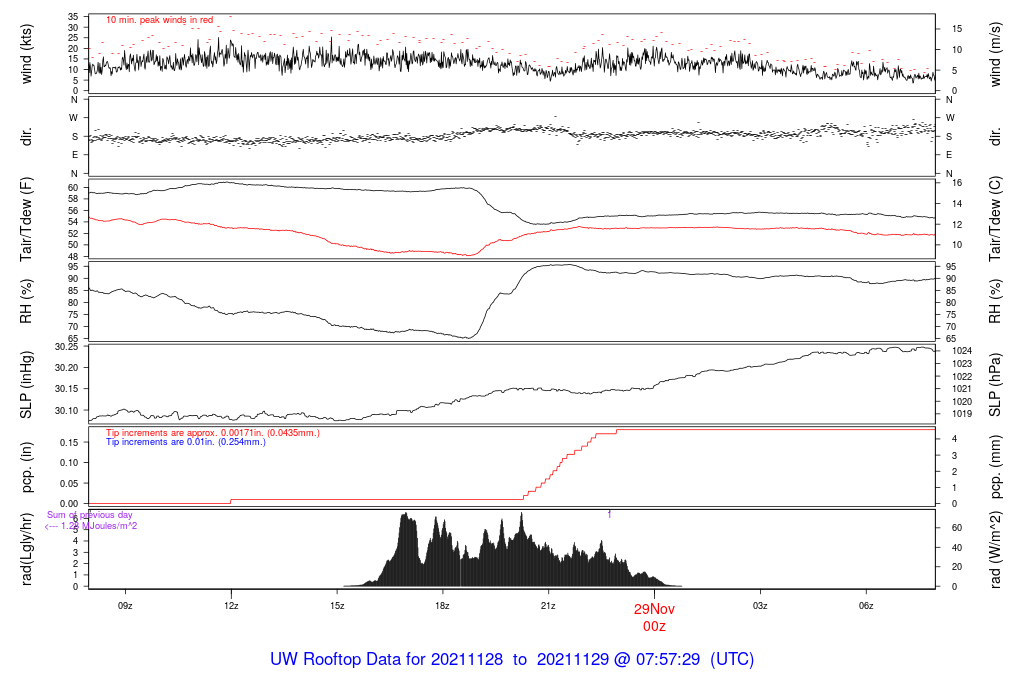Click the "1021" tick on the hPa axis
Screen dimensions: 1024x700
(x=962, y=389)
